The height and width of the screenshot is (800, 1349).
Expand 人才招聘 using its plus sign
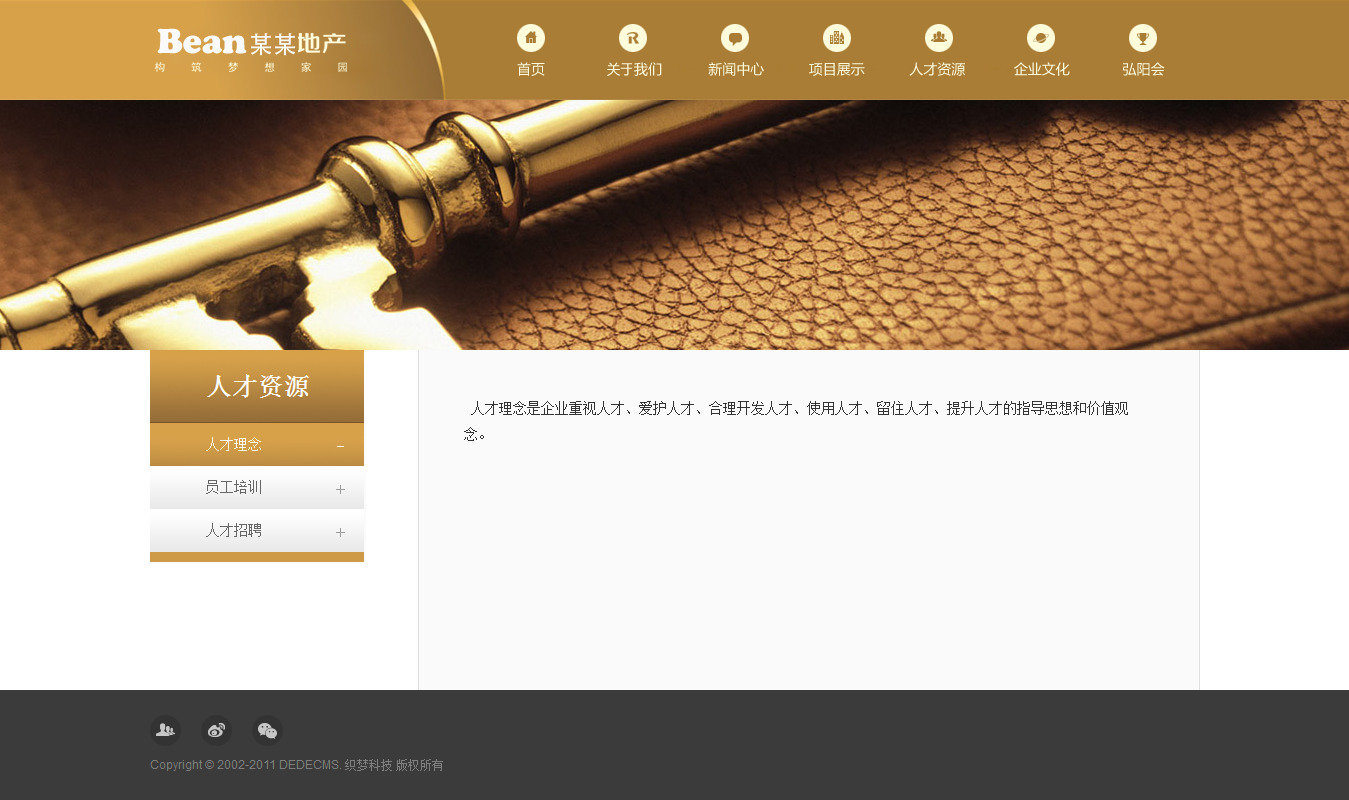(x=340, y=532)
